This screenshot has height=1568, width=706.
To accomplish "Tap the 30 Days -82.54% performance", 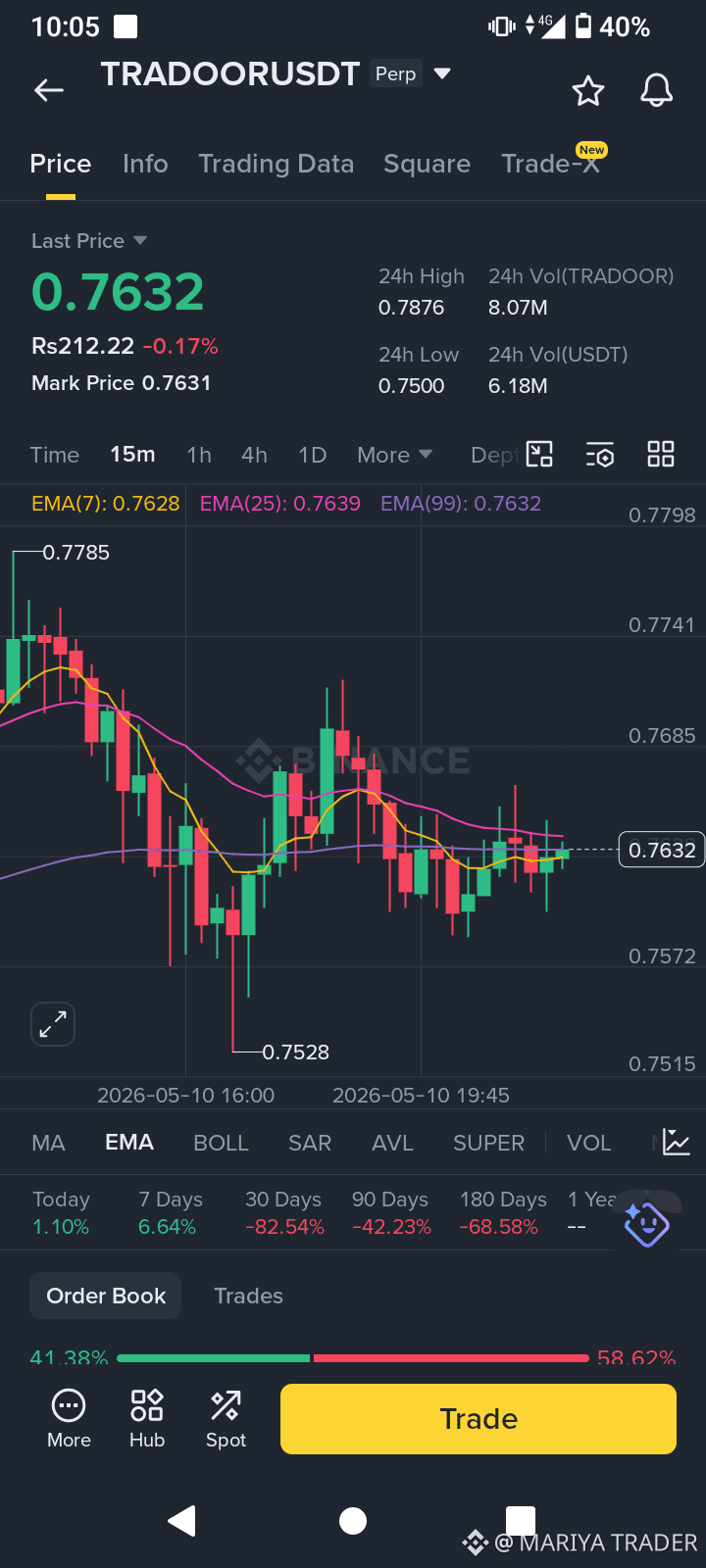I will [x=284, y=1213].
